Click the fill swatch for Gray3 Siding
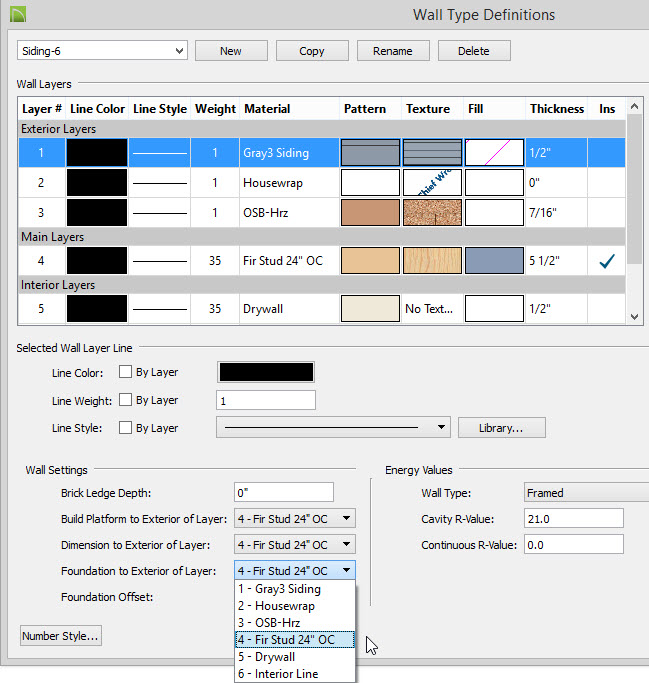 [494, 152]
